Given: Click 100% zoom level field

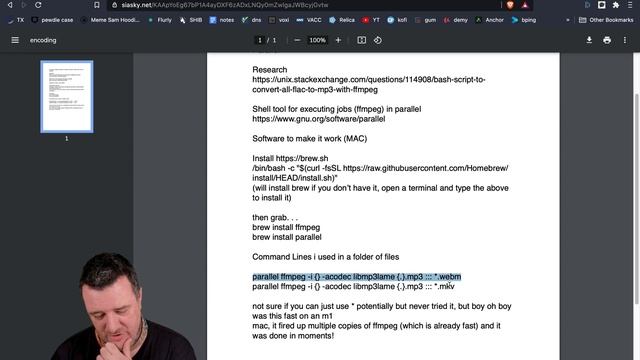Looking at the screenshot, I should pos(317,40).
